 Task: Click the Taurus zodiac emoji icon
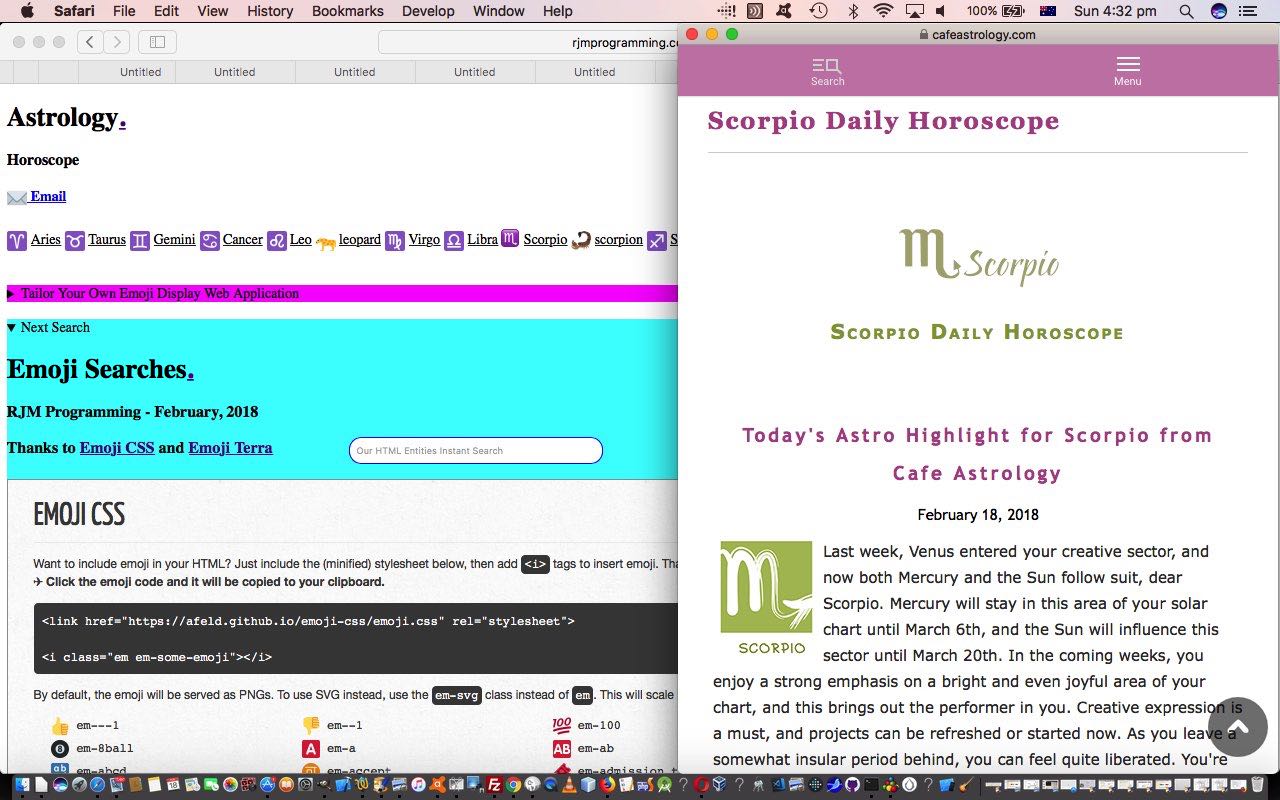(x=75, y=241)
